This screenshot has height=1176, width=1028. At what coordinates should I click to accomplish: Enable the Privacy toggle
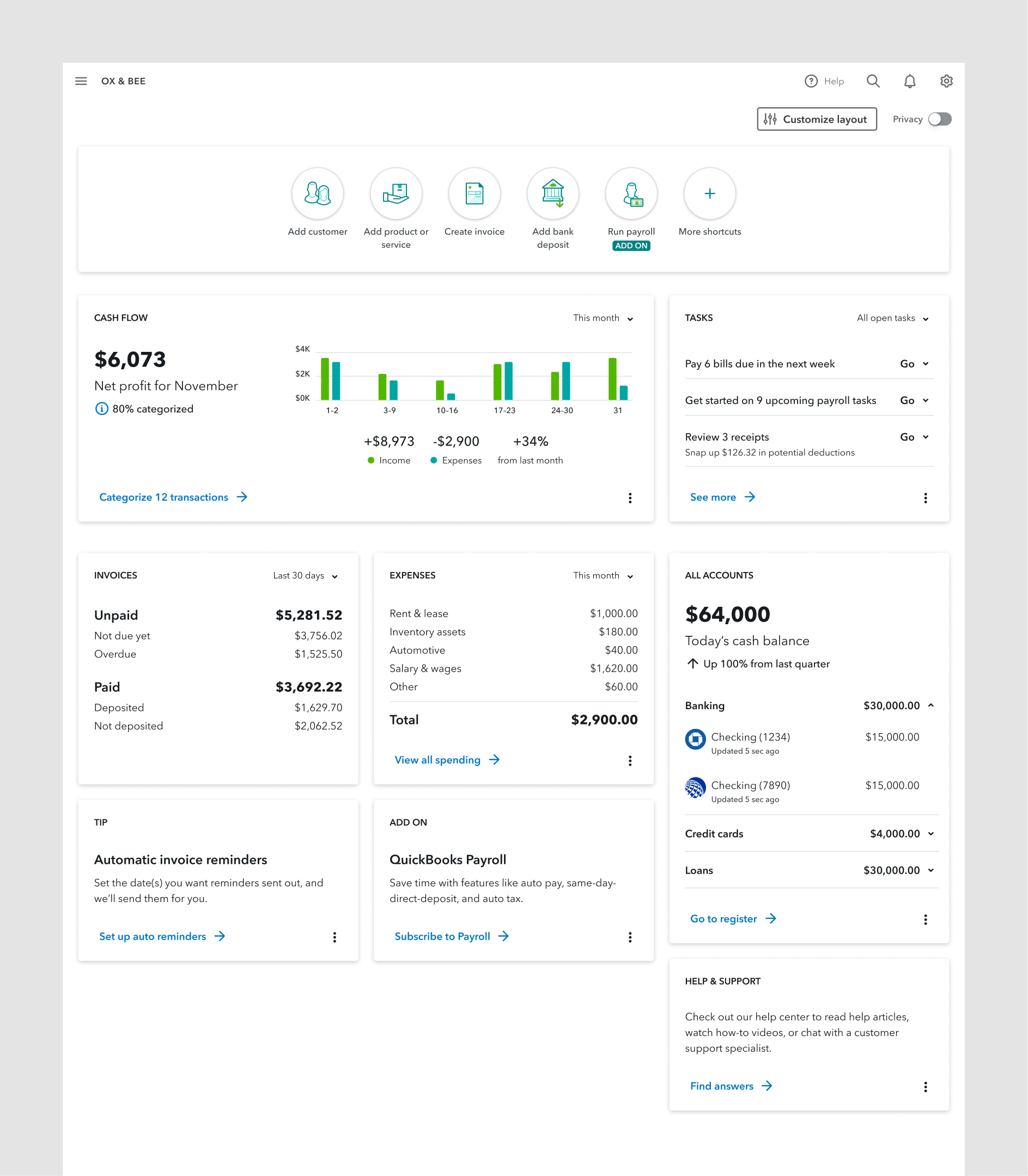point(939,119)
